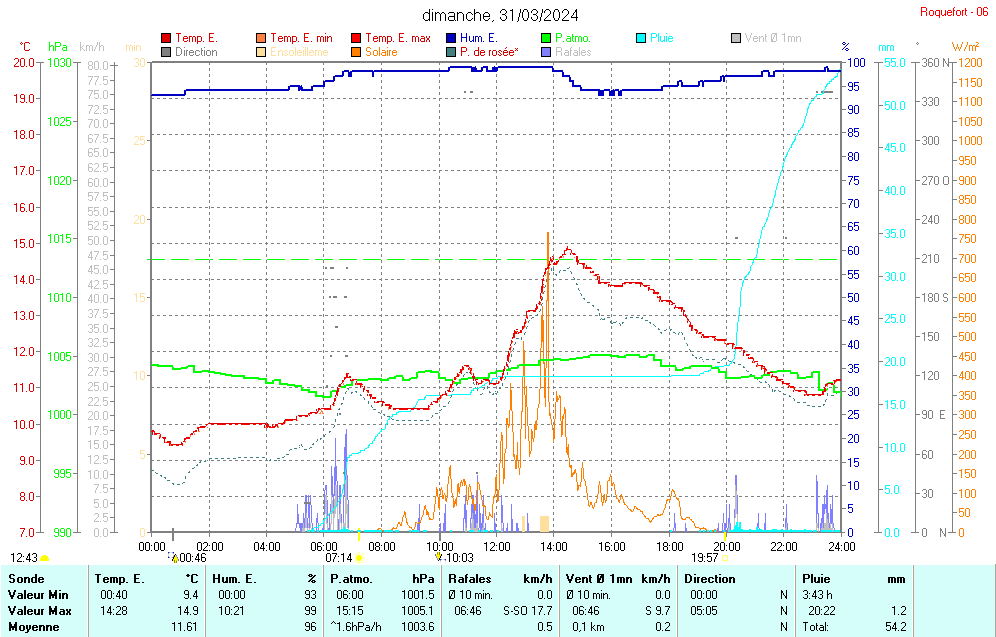
Task: Click the 24:00 time axis label
Action: 841,546
